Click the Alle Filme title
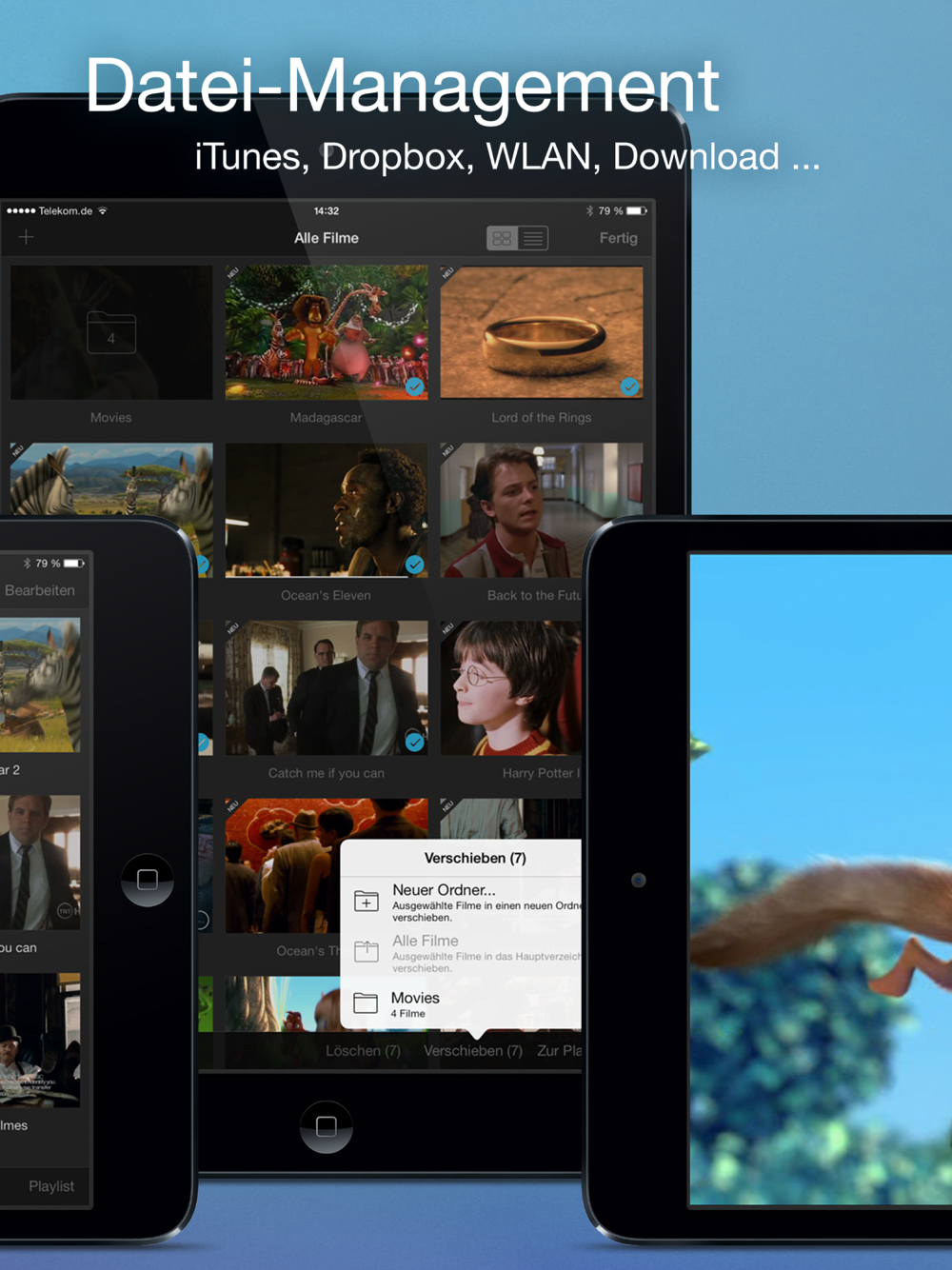The width and height of the screenshot is (952, 1270). tap(327, 238)
